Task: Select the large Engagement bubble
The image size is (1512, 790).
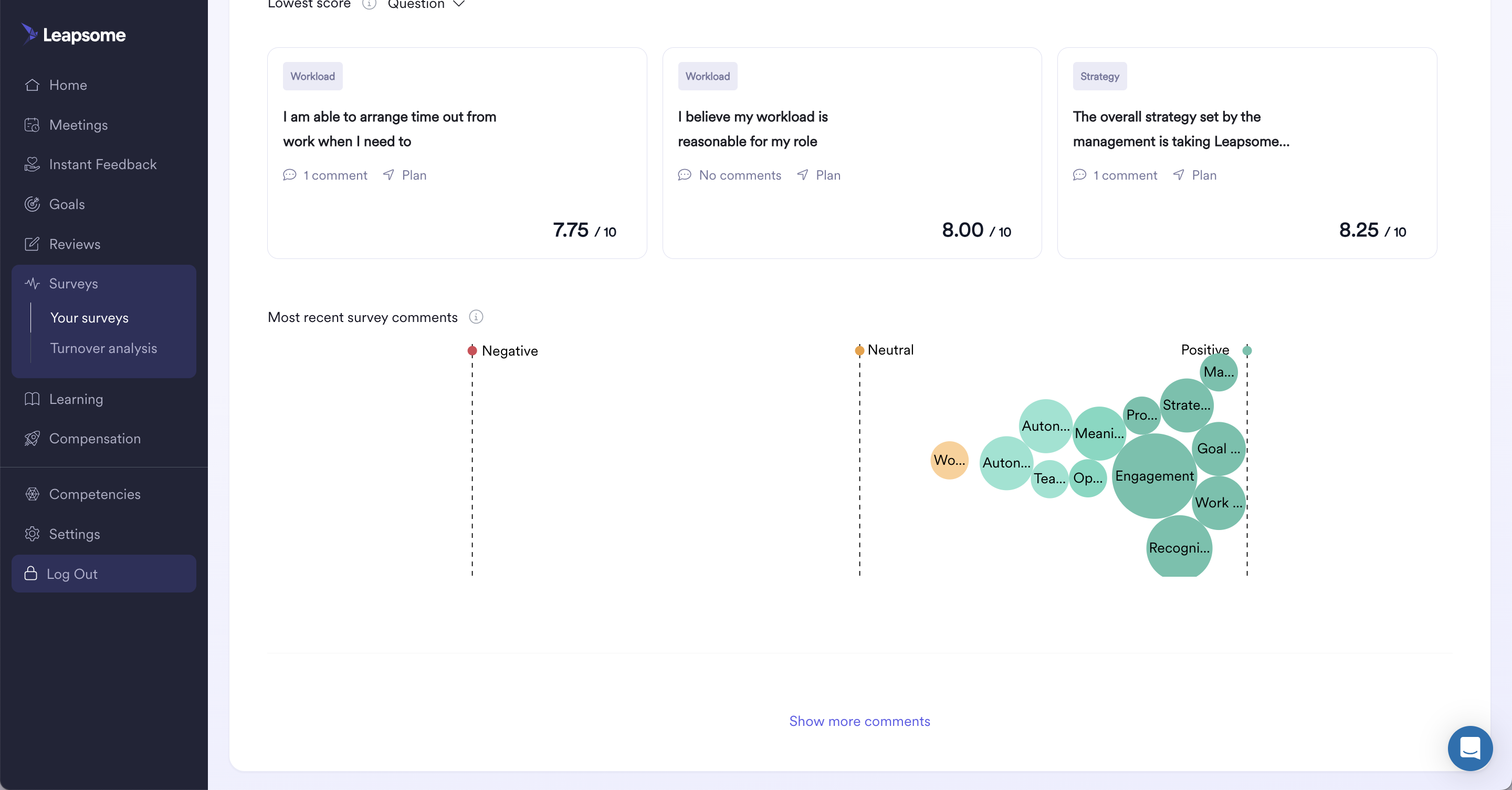Action: (x=1154, y=476)
